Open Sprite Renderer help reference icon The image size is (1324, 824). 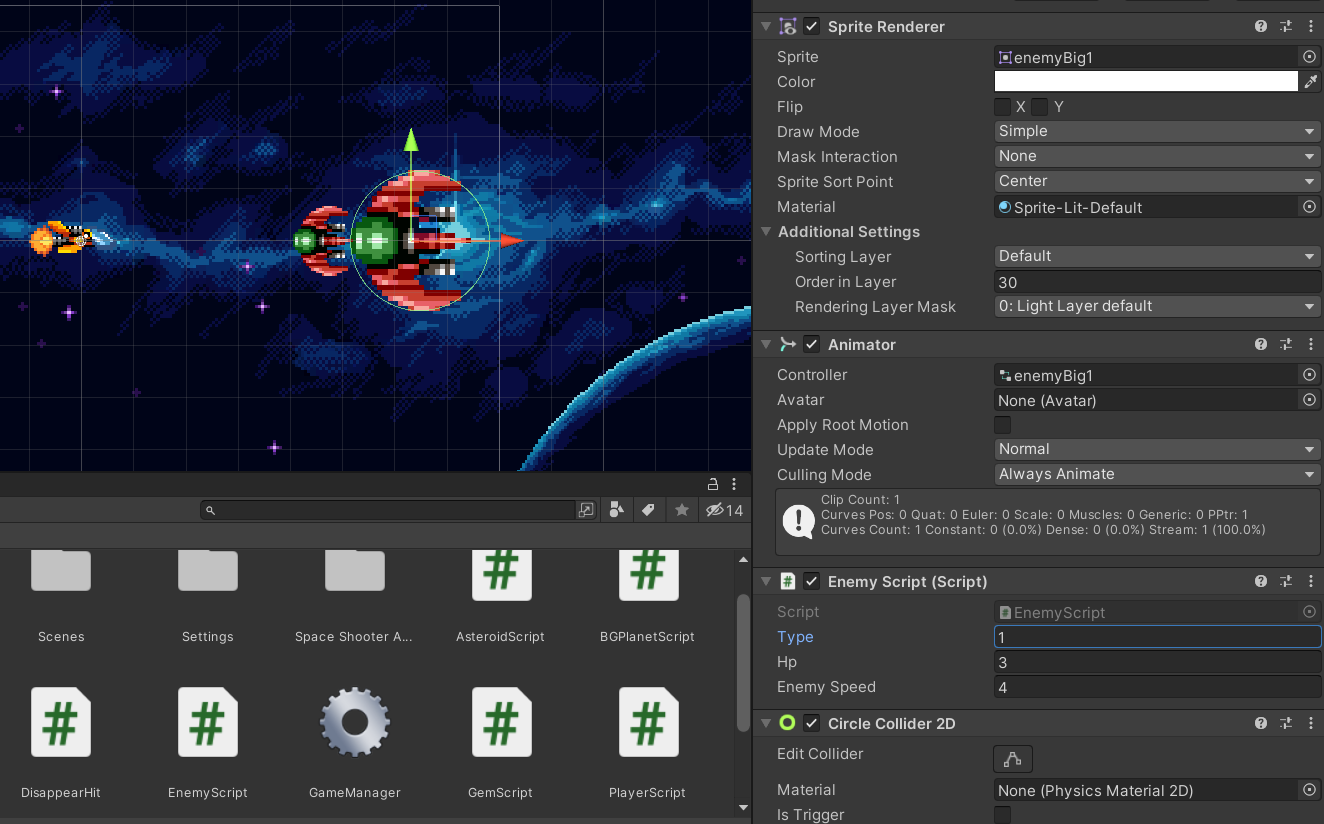click(1261, 27)
